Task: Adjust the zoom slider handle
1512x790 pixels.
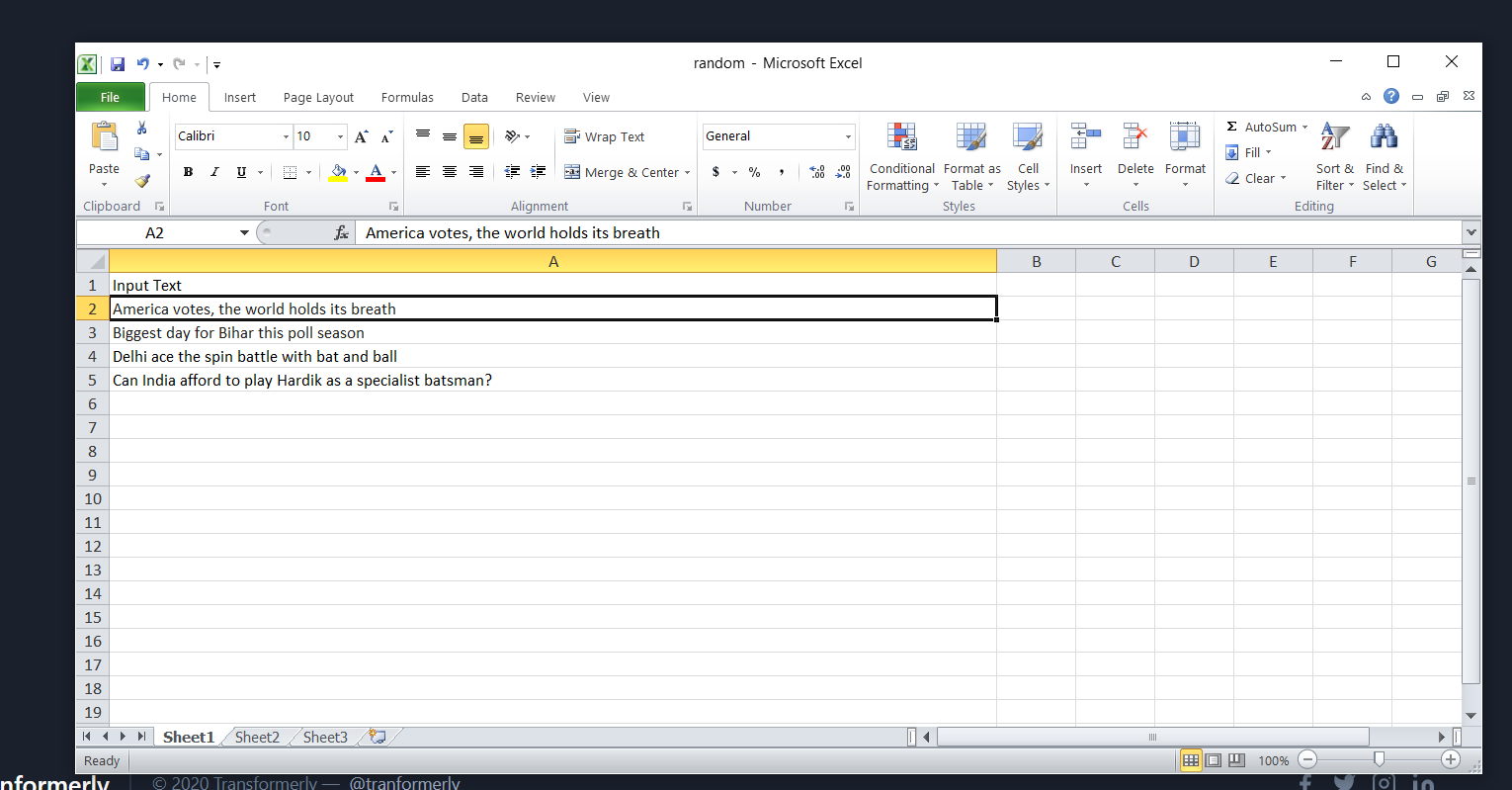Action: click(x=1379, y=759)
